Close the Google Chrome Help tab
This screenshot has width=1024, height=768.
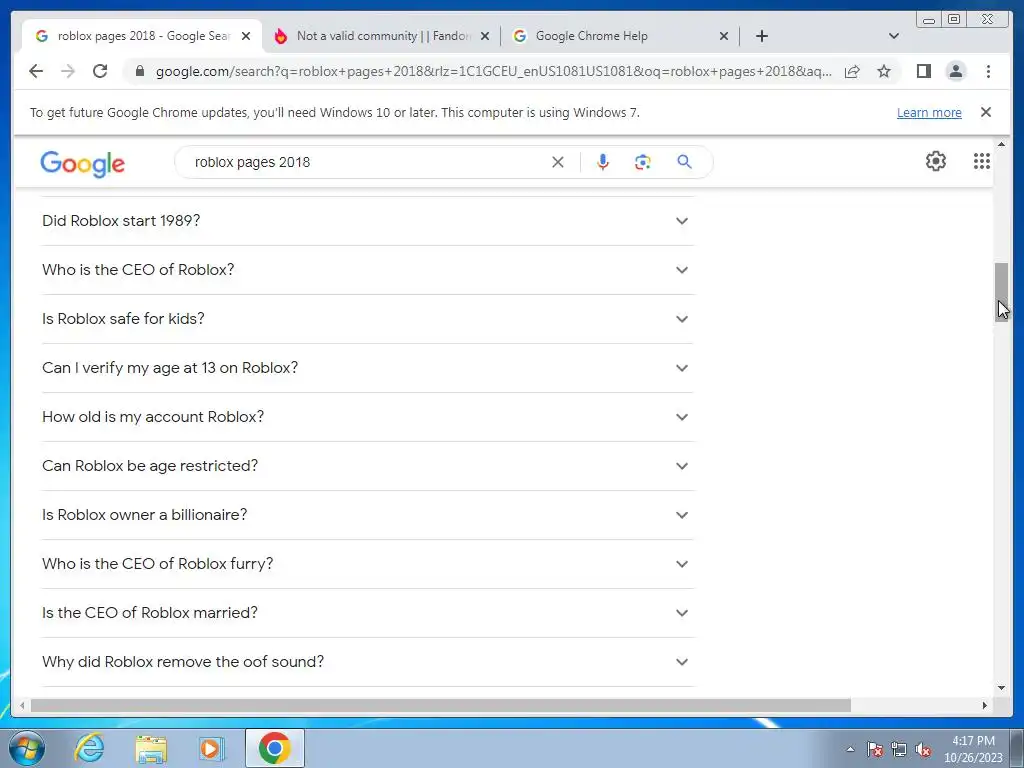(x=724, y=37)
